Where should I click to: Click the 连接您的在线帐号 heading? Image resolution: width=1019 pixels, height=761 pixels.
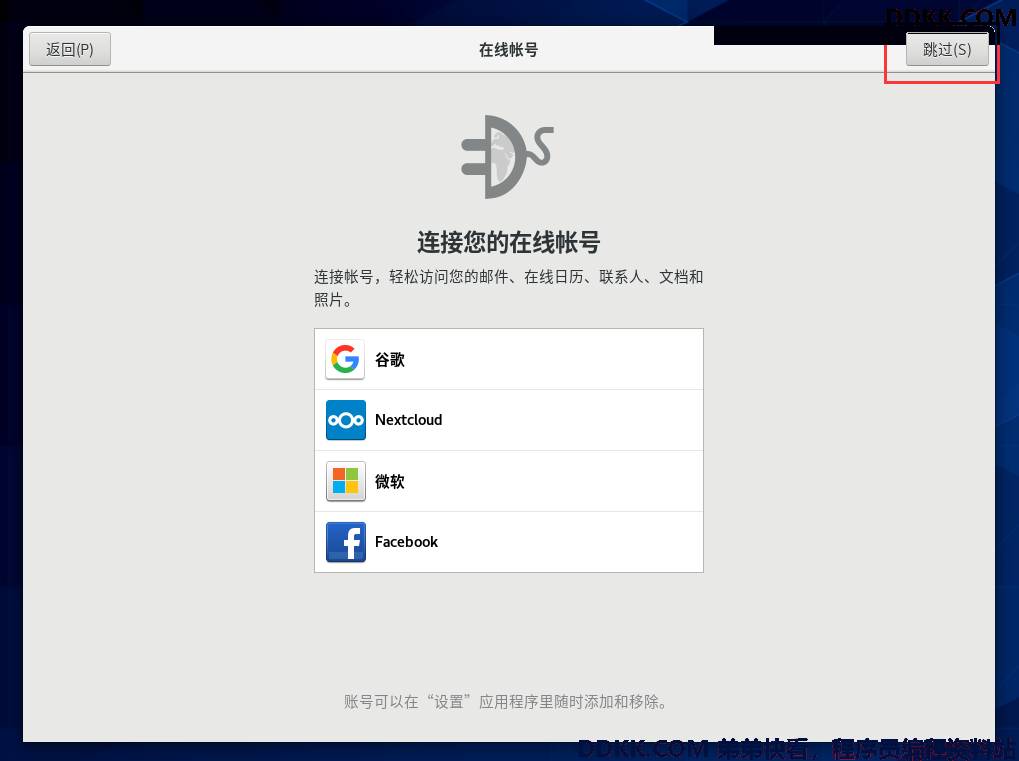point(509,242)
